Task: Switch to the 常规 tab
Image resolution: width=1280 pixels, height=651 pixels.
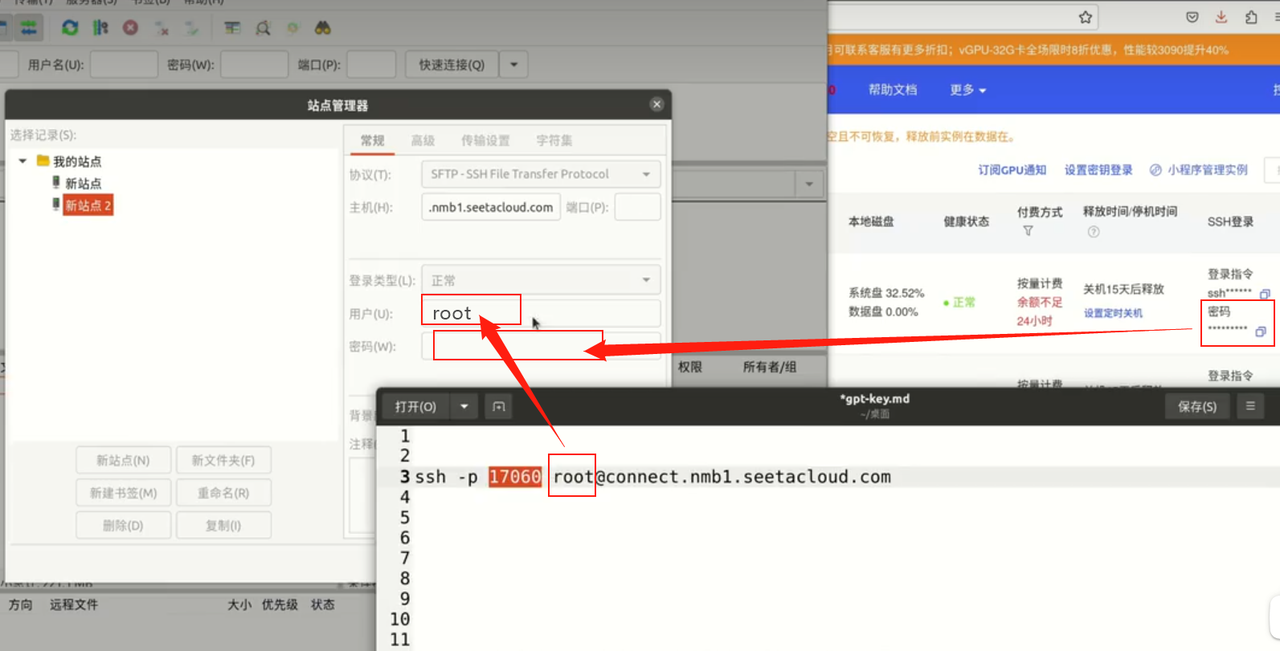Action: pos(372,141)
